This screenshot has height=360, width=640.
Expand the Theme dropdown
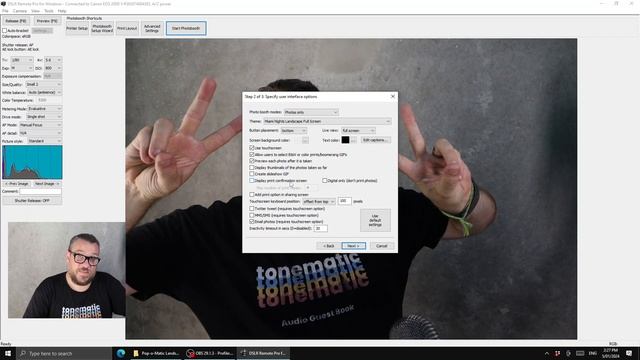327,121
